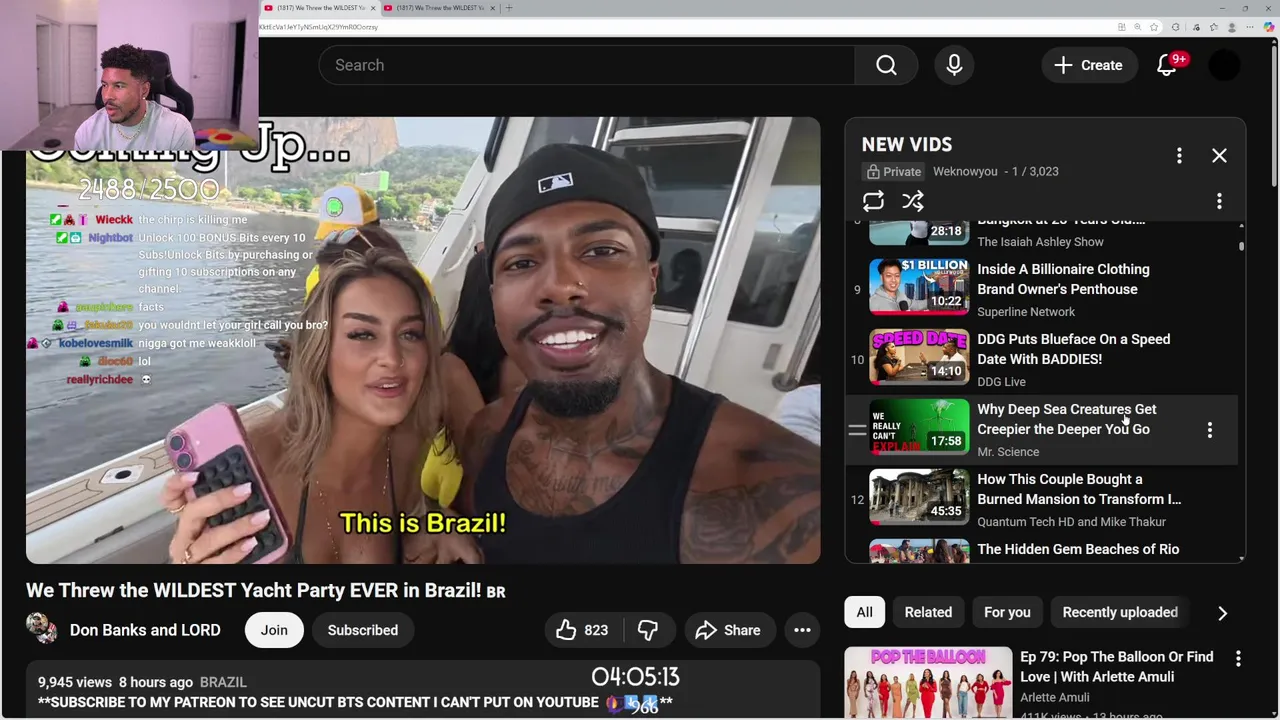This screenshot has height=720, width=1280.
Task: Click the Superline Network channel name
Action: tap(1026, 312)
